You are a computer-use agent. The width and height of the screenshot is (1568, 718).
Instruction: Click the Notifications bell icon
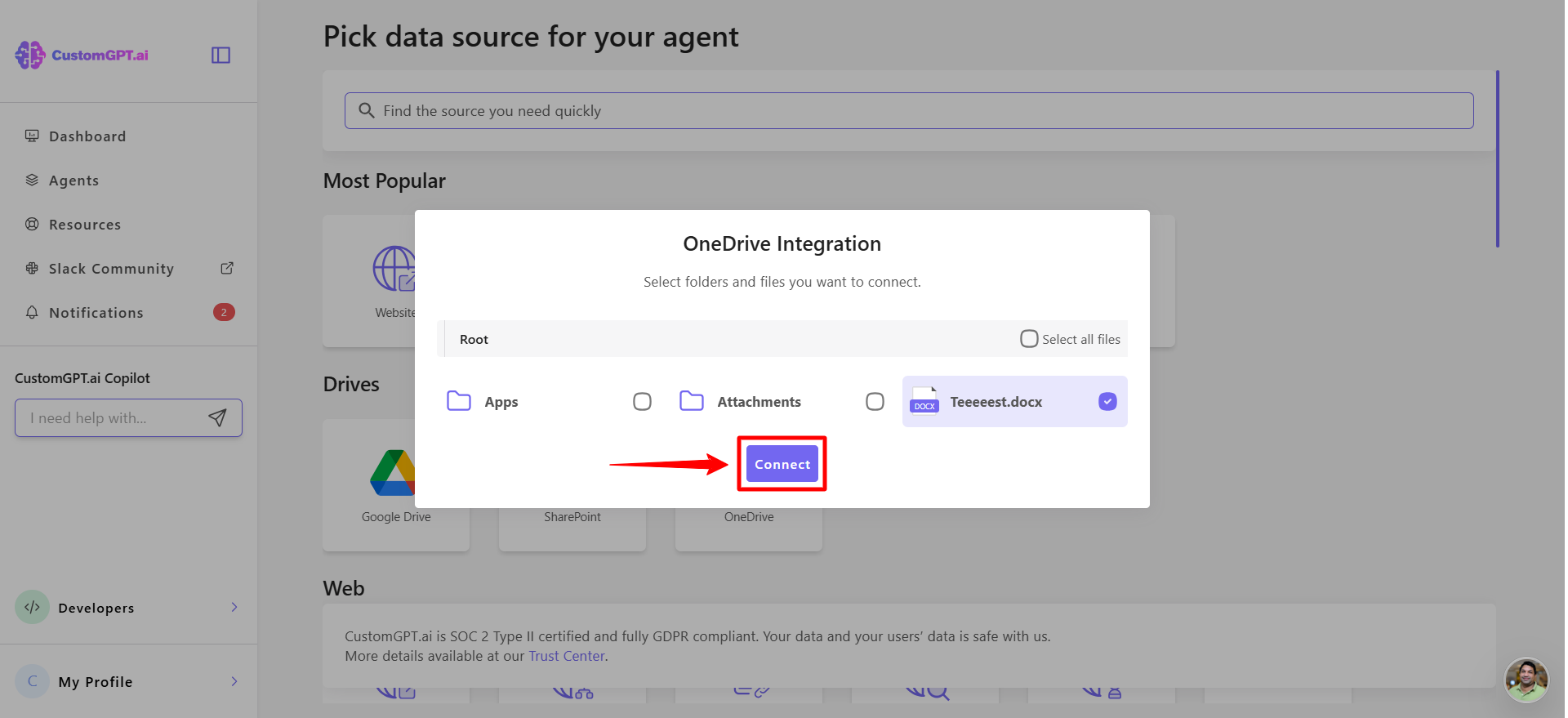click(32, 312)
